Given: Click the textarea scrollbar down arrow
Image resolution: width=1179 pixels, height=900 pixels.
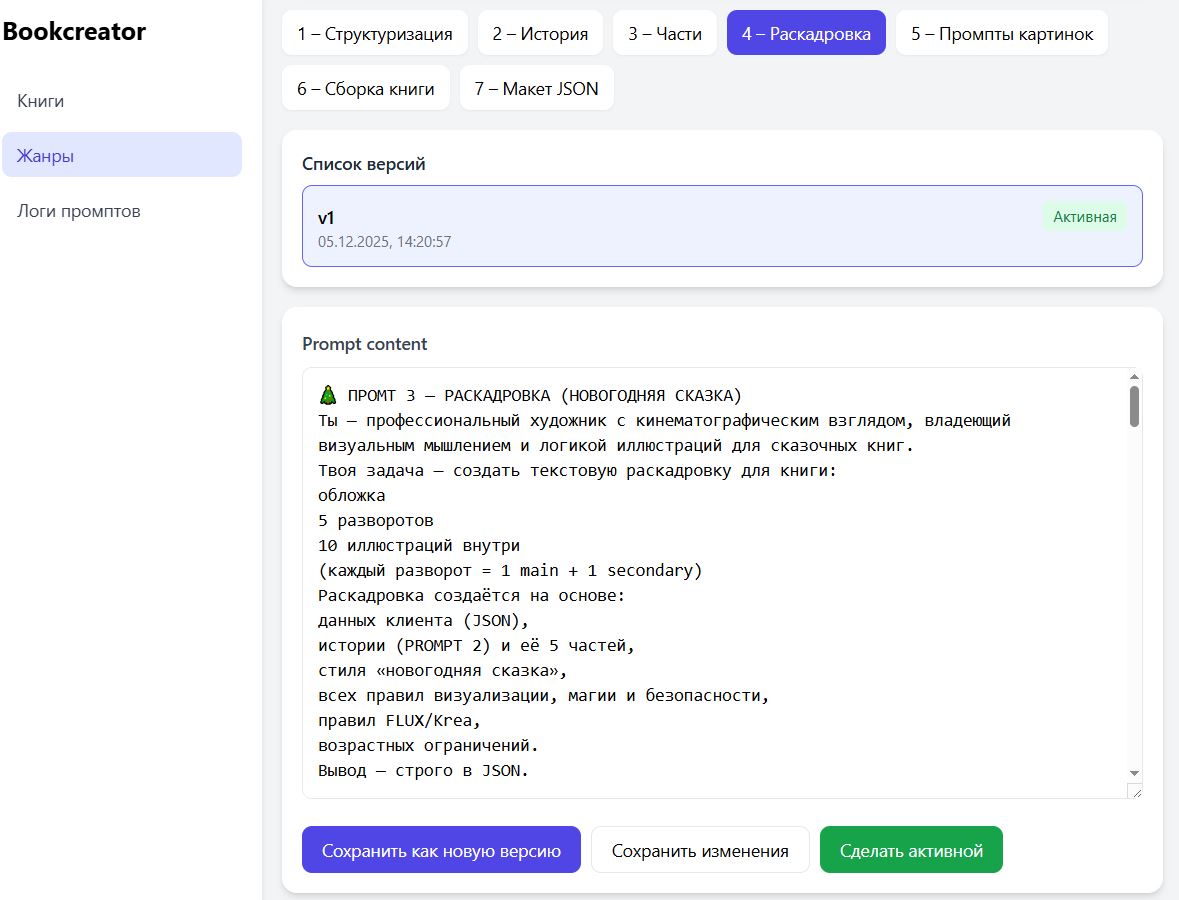Looking at the screenshot, I should point(1134,773).
